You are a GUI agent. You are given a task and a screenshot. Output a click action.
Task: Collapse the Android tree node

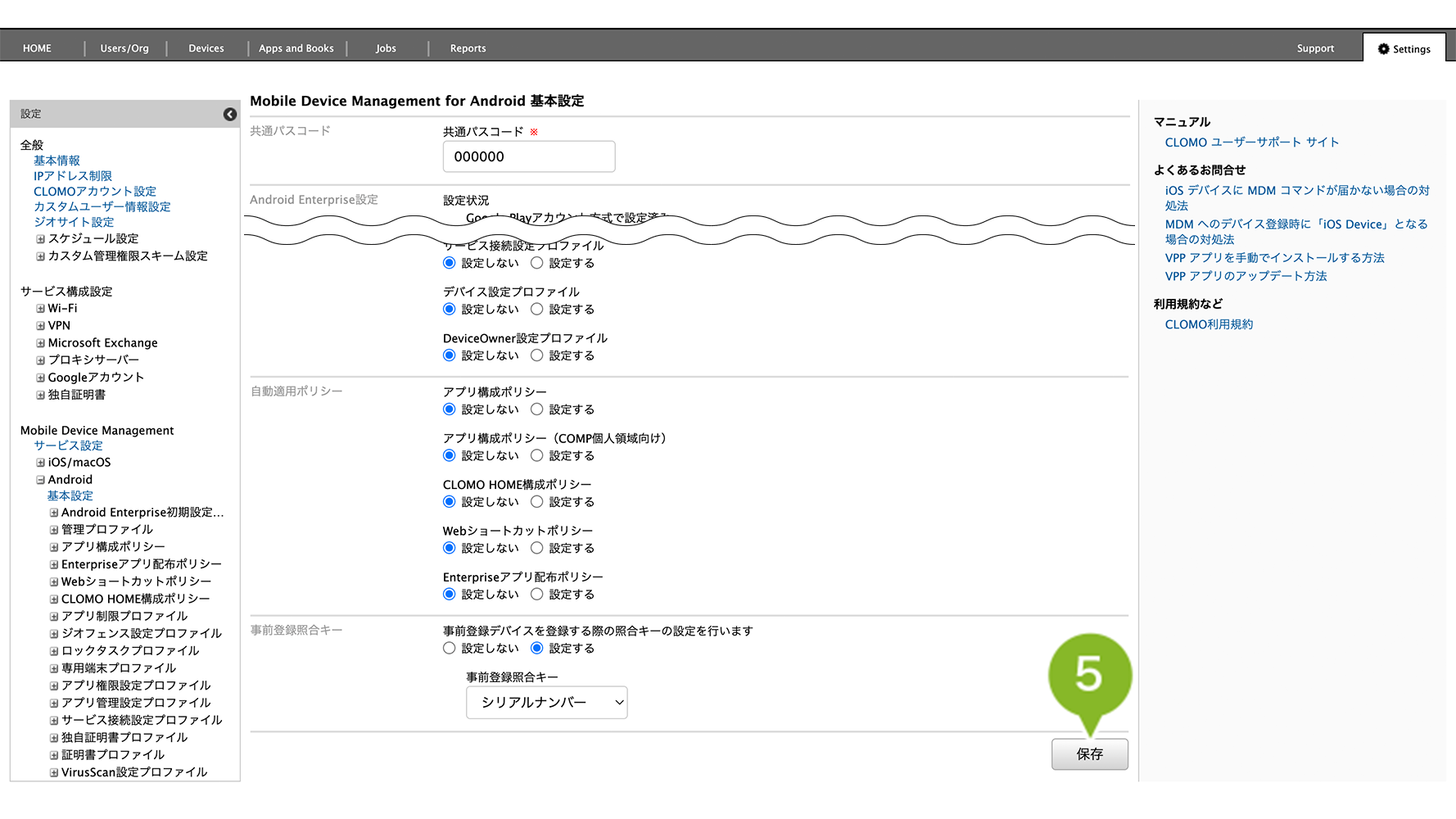(40, 480)
